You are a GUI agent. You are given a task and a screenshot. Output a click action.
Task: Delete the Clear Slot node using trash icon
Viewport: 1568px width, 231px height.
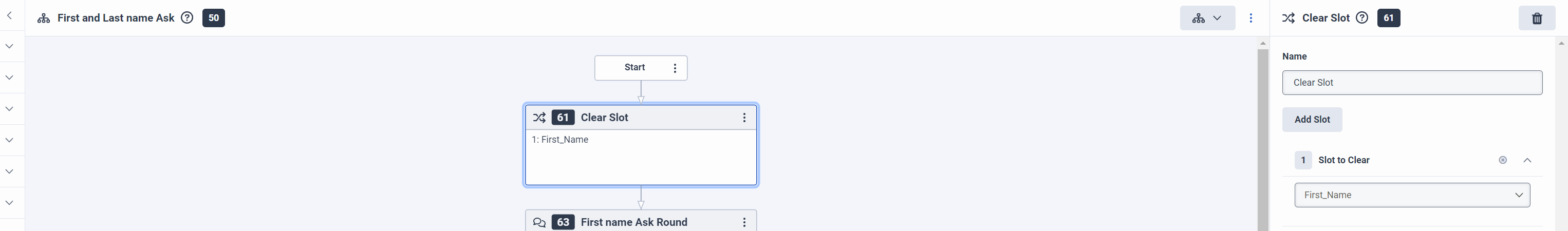1537,18
